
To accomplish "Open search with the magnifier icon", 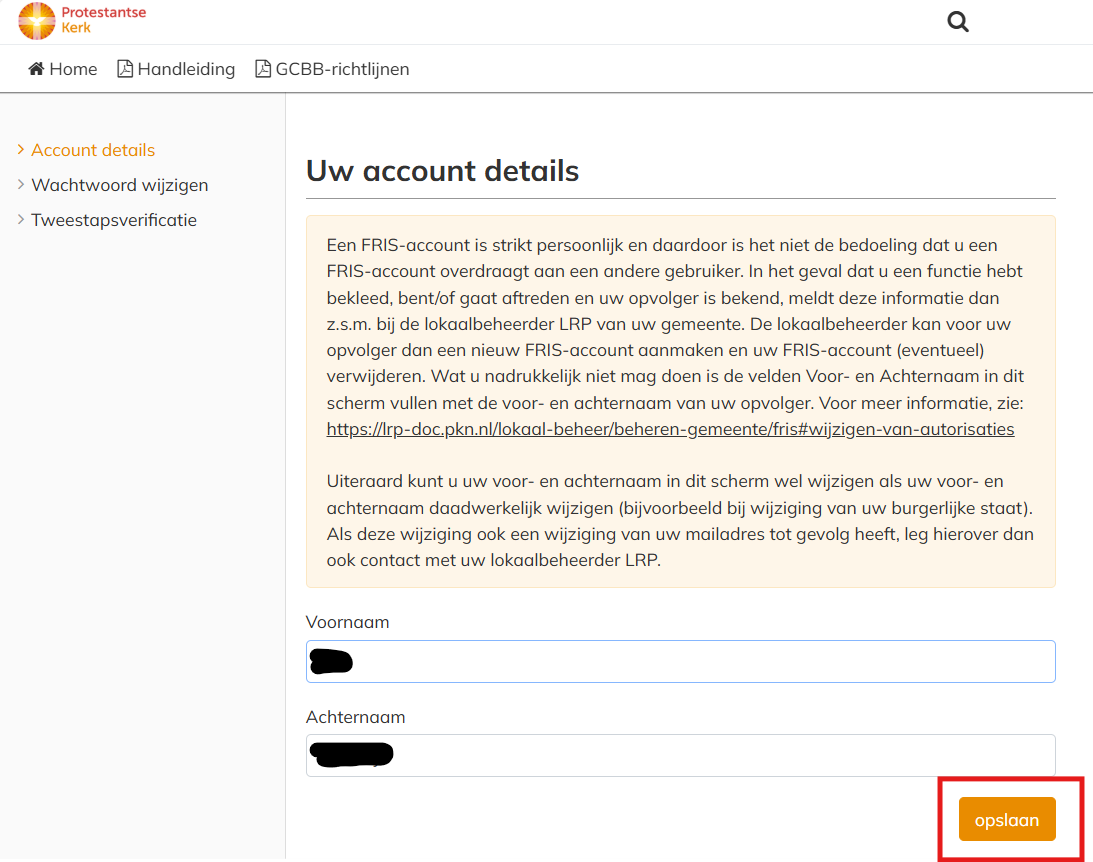I will 958,22.
